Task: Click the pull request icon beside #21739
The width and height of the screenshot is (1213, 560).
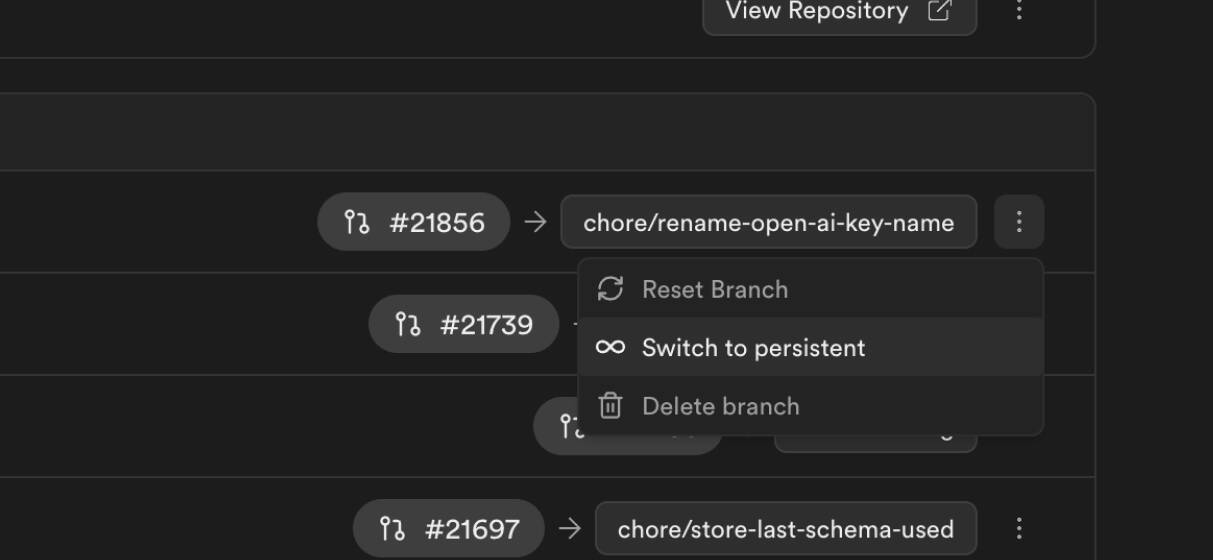Action: coord(407,325)
